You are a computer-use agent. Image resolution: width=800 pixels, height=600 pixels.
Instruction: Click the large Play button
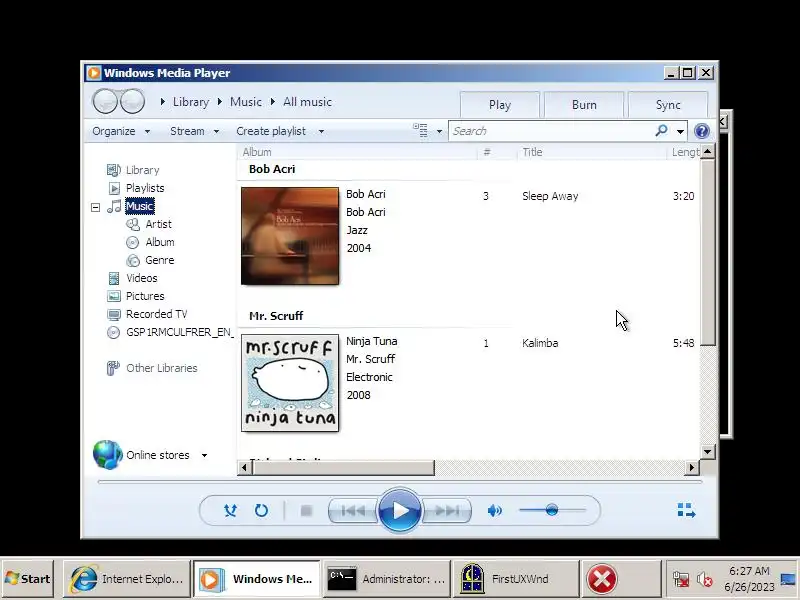click(x=399, y=510)
